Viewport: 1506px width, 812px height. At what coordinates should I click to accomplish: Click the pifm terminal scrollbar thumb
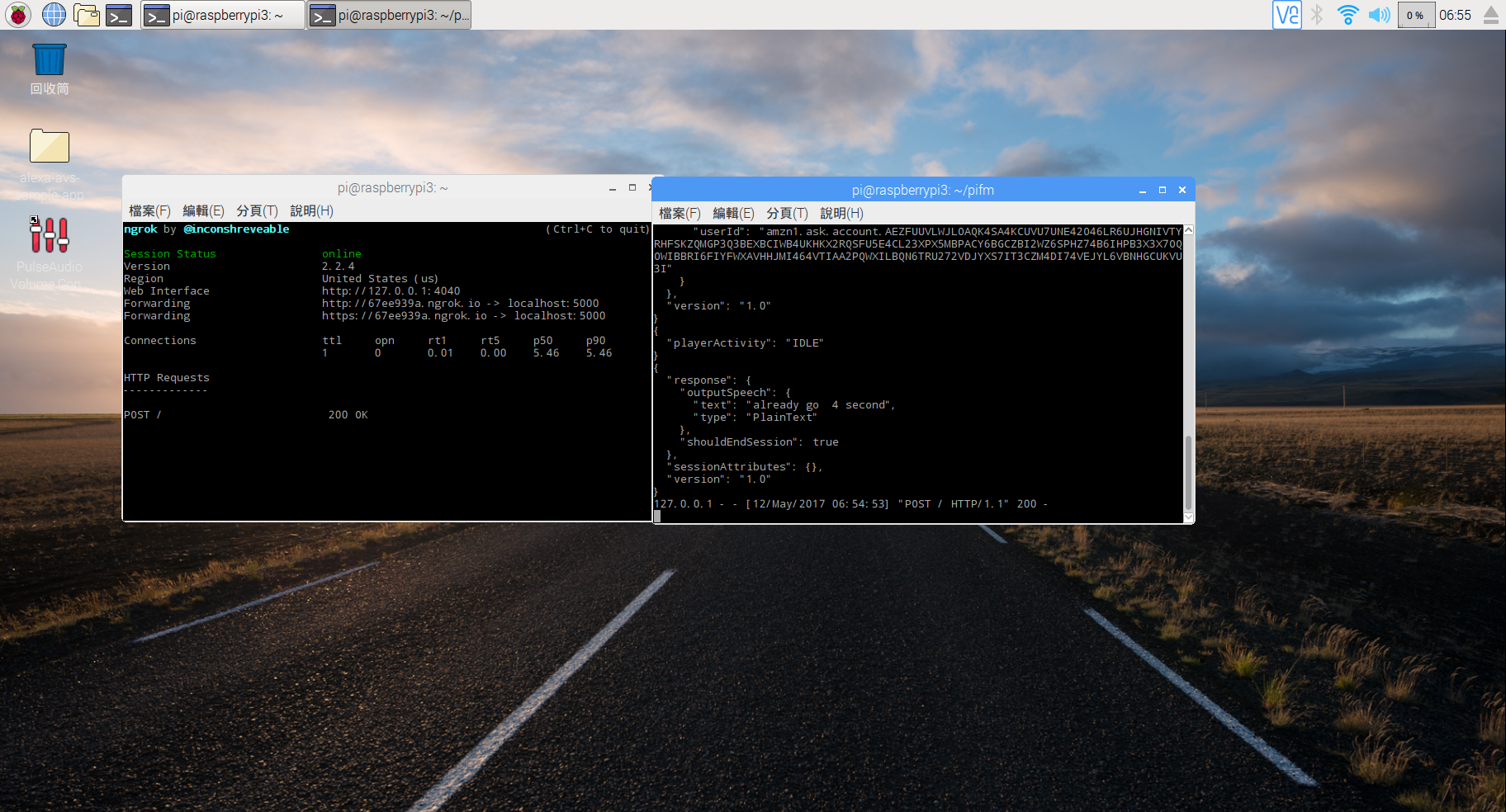(x=1188, y=473)
